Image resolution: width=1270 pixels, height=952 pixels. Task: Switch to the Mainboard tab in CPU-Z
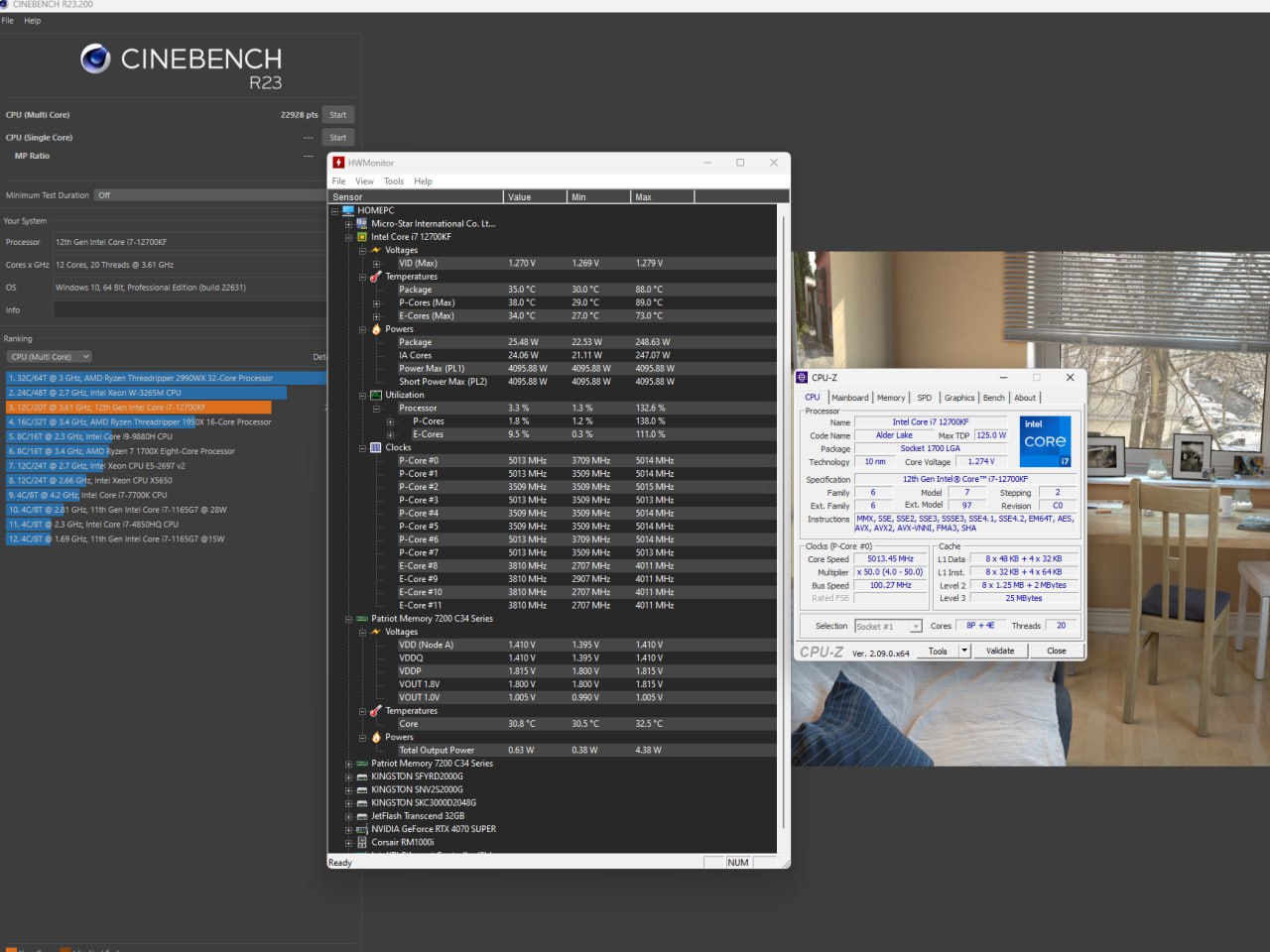[849, 398]
